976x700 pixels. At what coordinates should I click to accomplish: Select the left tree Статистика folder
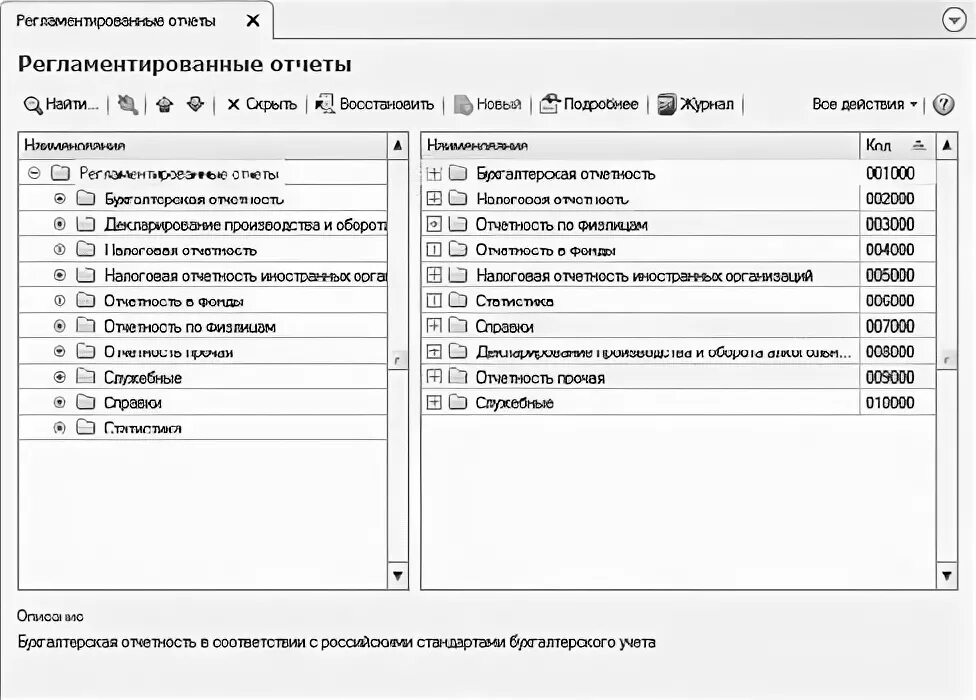click(202, 428)
